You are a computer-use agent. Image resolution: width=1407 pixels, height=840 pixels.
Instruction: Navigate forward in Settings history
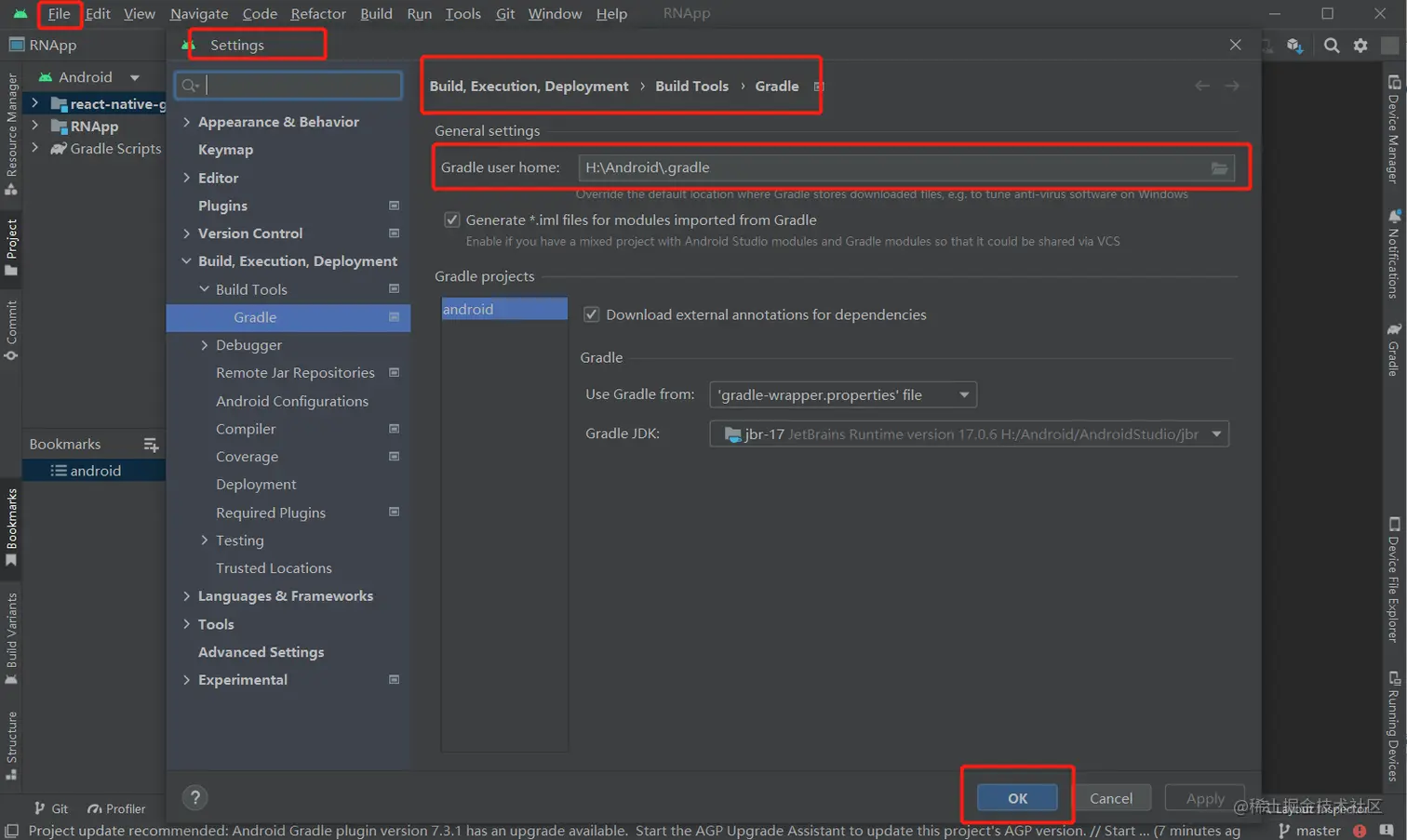(1232, 86)
